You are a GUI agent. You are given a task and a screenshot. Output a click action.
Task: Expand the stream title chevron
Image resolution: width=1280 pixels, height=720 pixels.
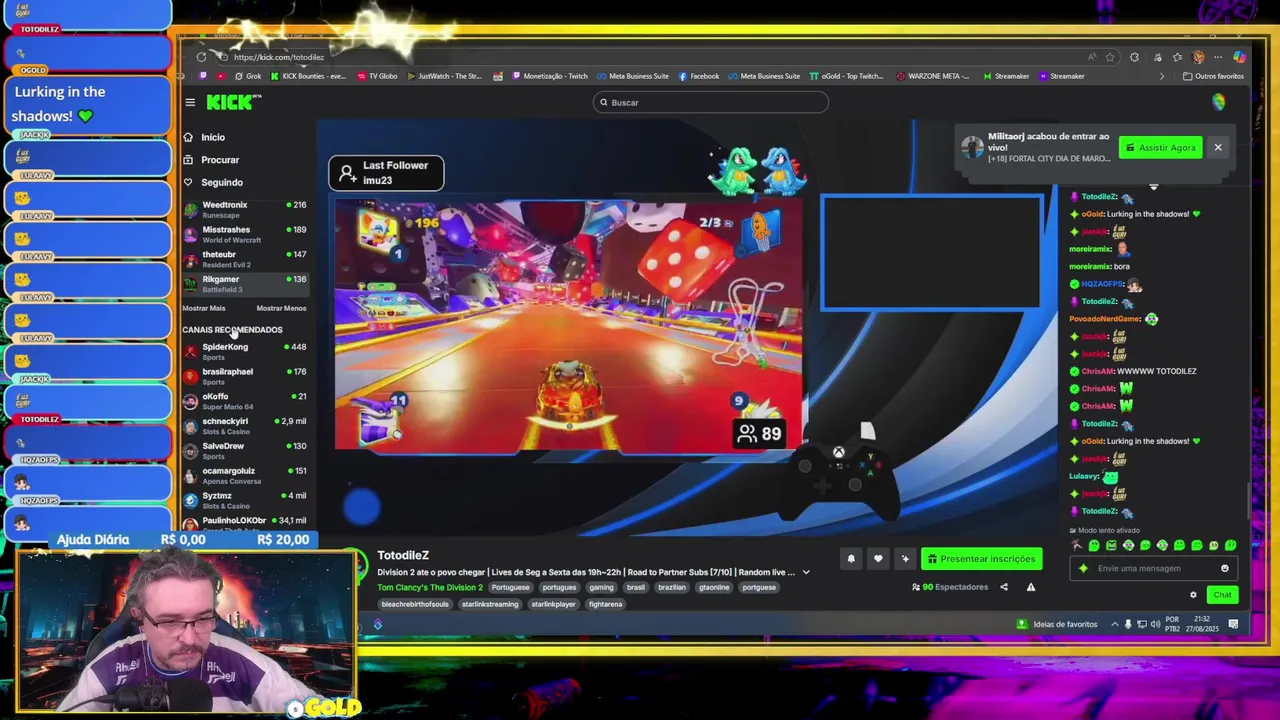tap(806, 573)
